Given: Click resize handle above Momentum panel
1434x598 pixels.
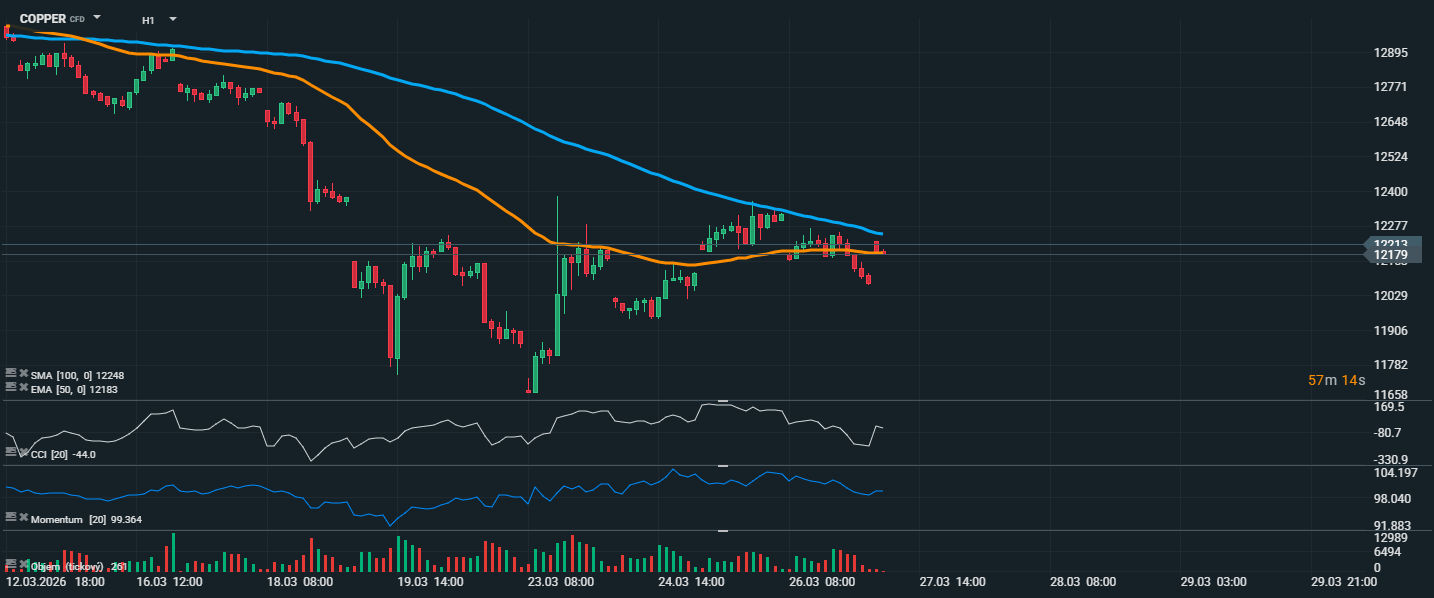Looking at the screenshot, I should click(x=723, y=466).
